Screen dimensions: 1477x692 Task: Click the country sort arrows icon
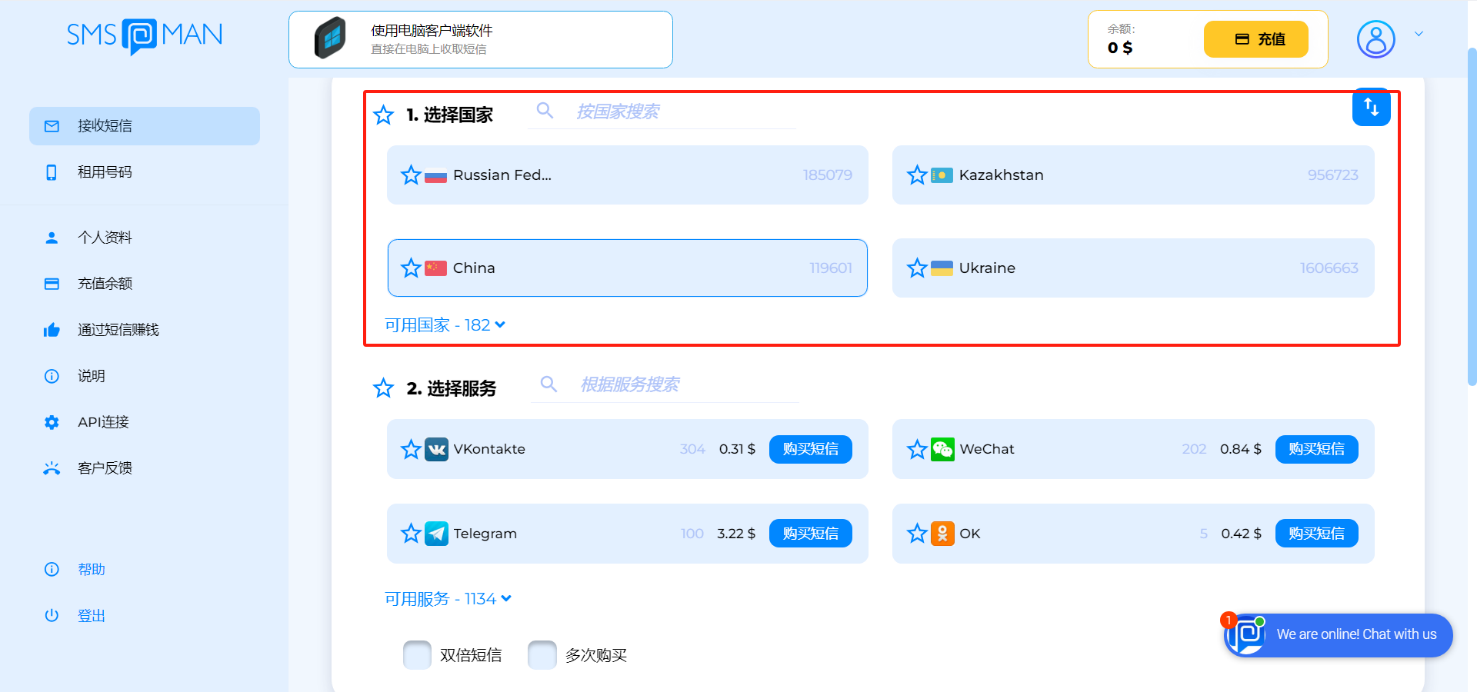tap(1371, 107)
